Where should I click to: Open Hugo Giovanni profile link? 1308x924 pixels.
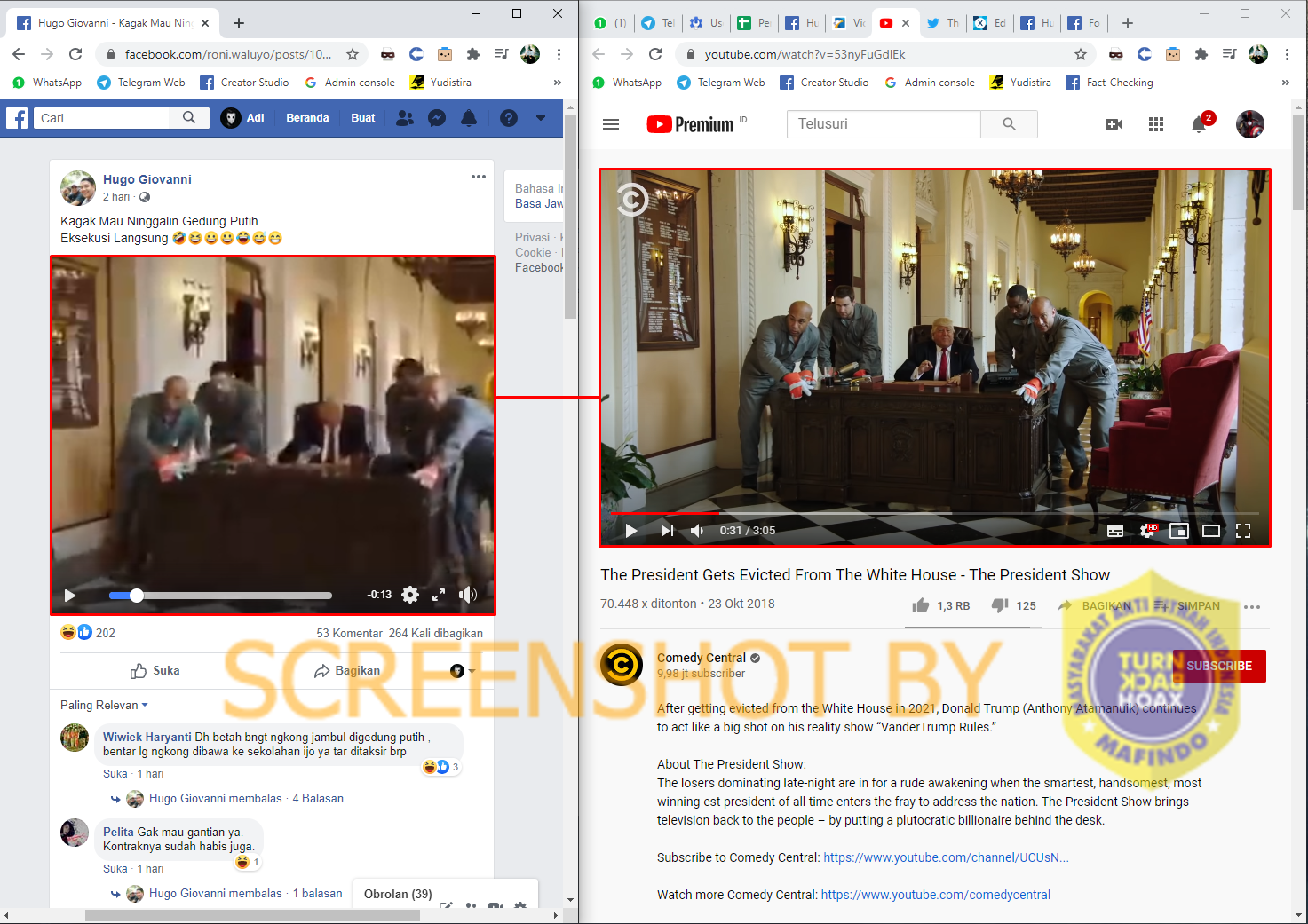[147, 179]
